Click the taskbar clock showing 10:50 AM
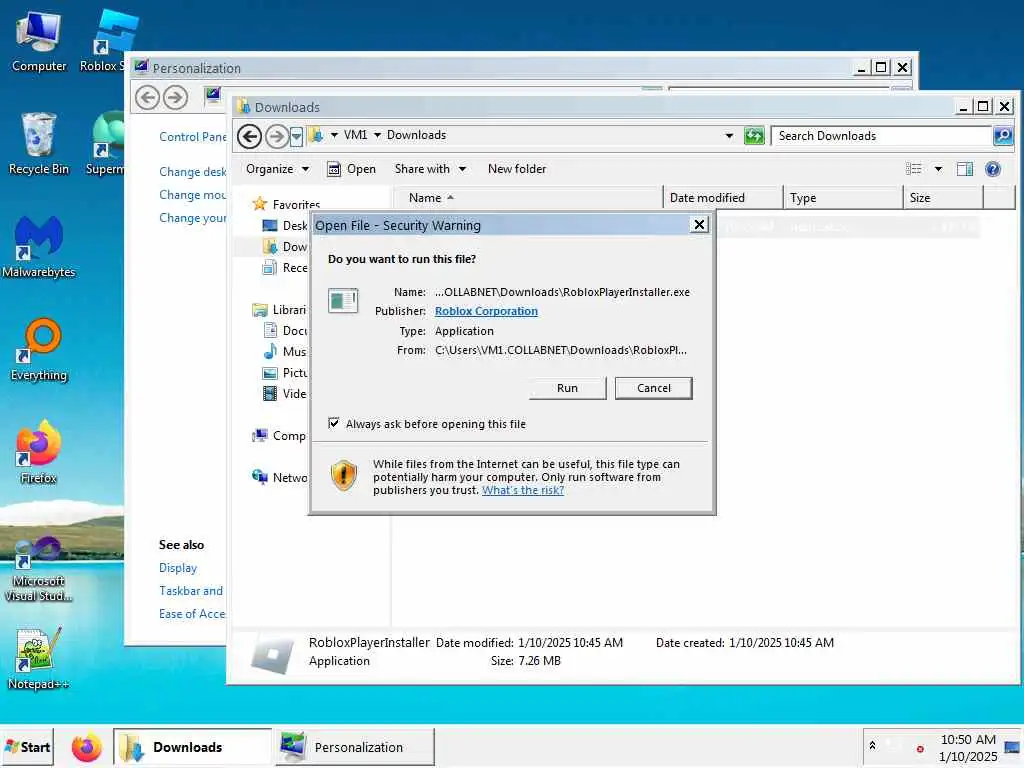Viewport: 1024px width, 768px height. click(968, 748)
